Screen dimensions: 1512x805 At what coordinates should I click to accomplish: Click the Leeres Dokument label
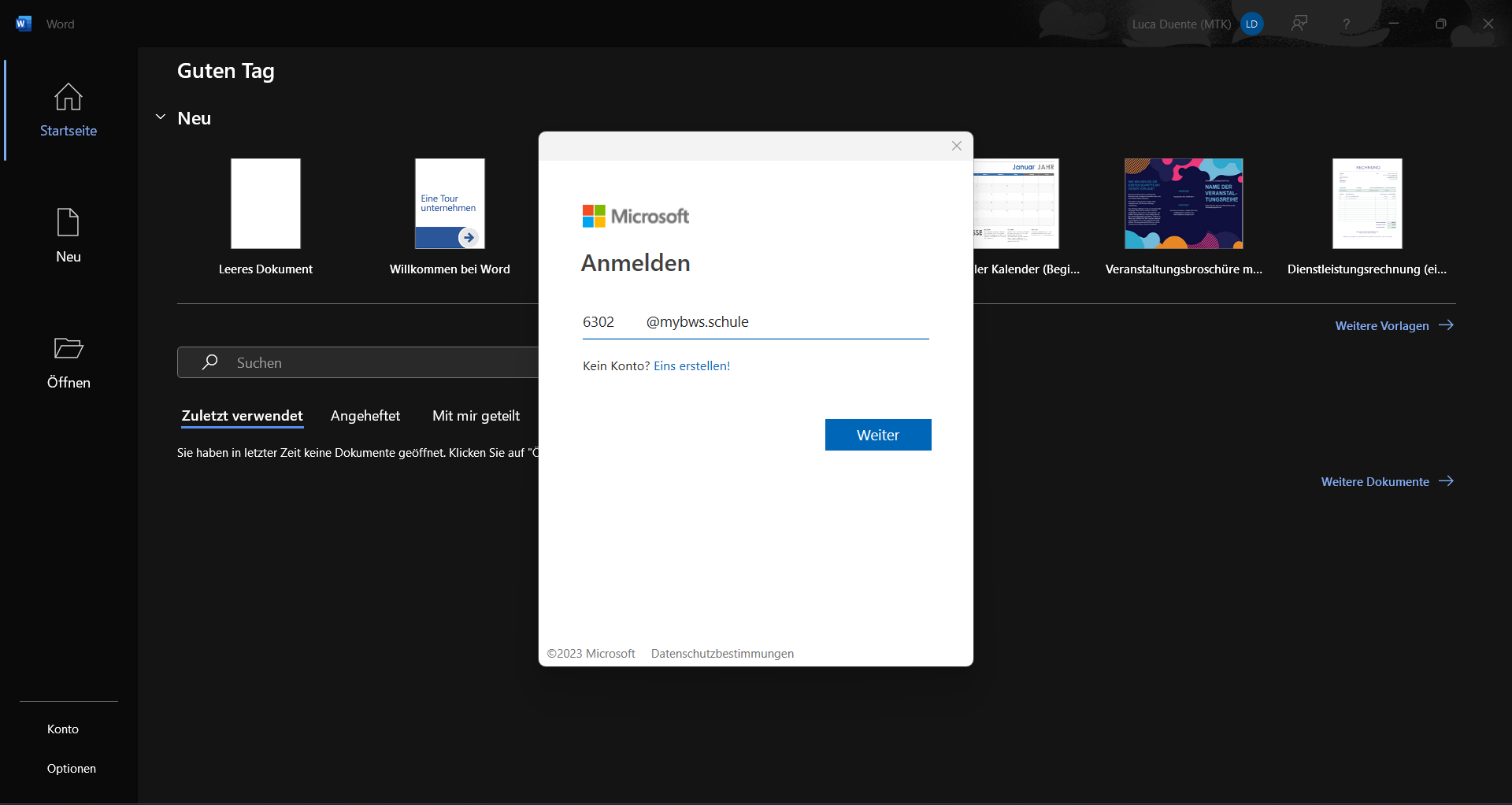pyautogui.click(x=265, y=269)
